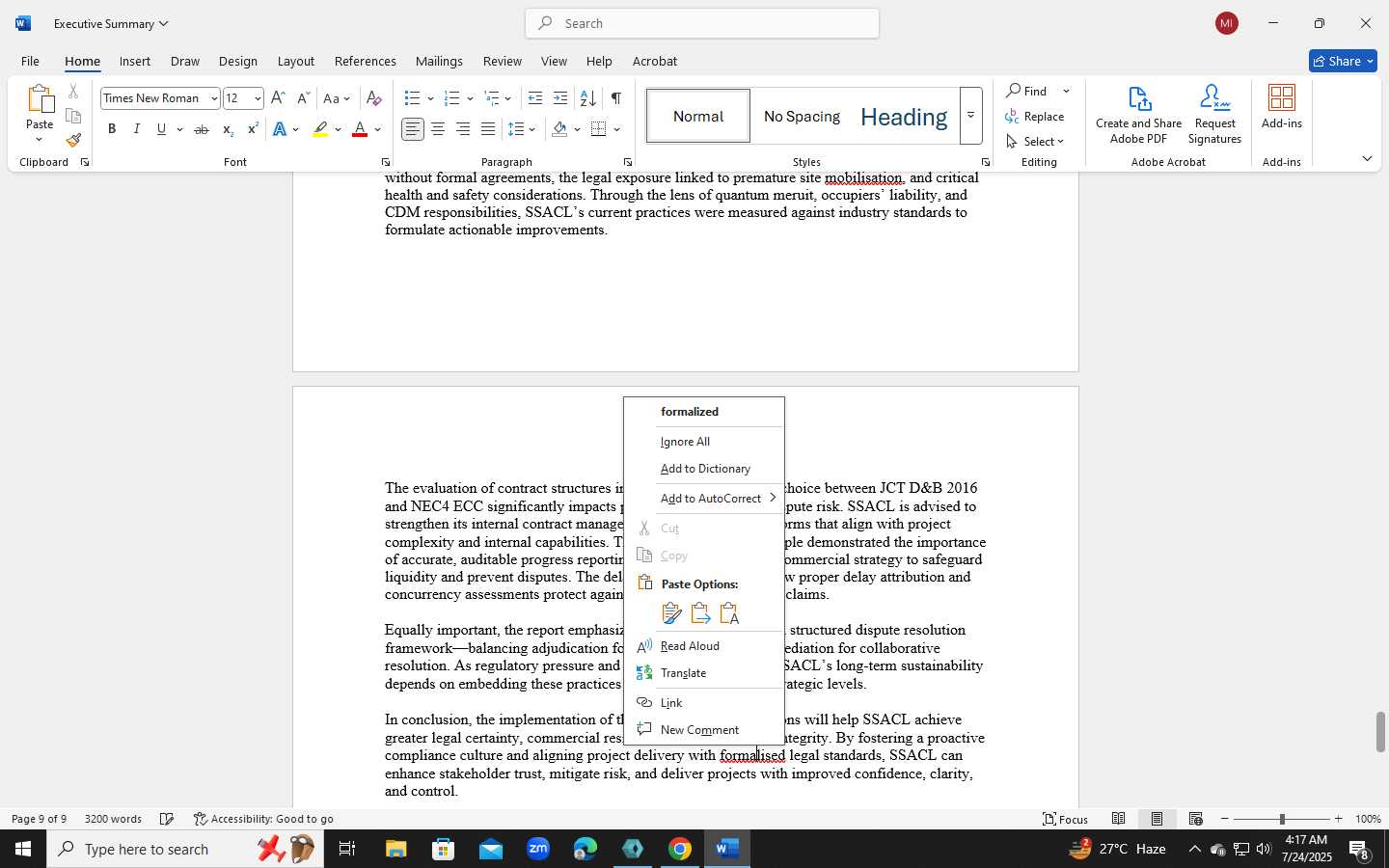
Task: Toggle Italic formatting
Action: coord(136,129)
